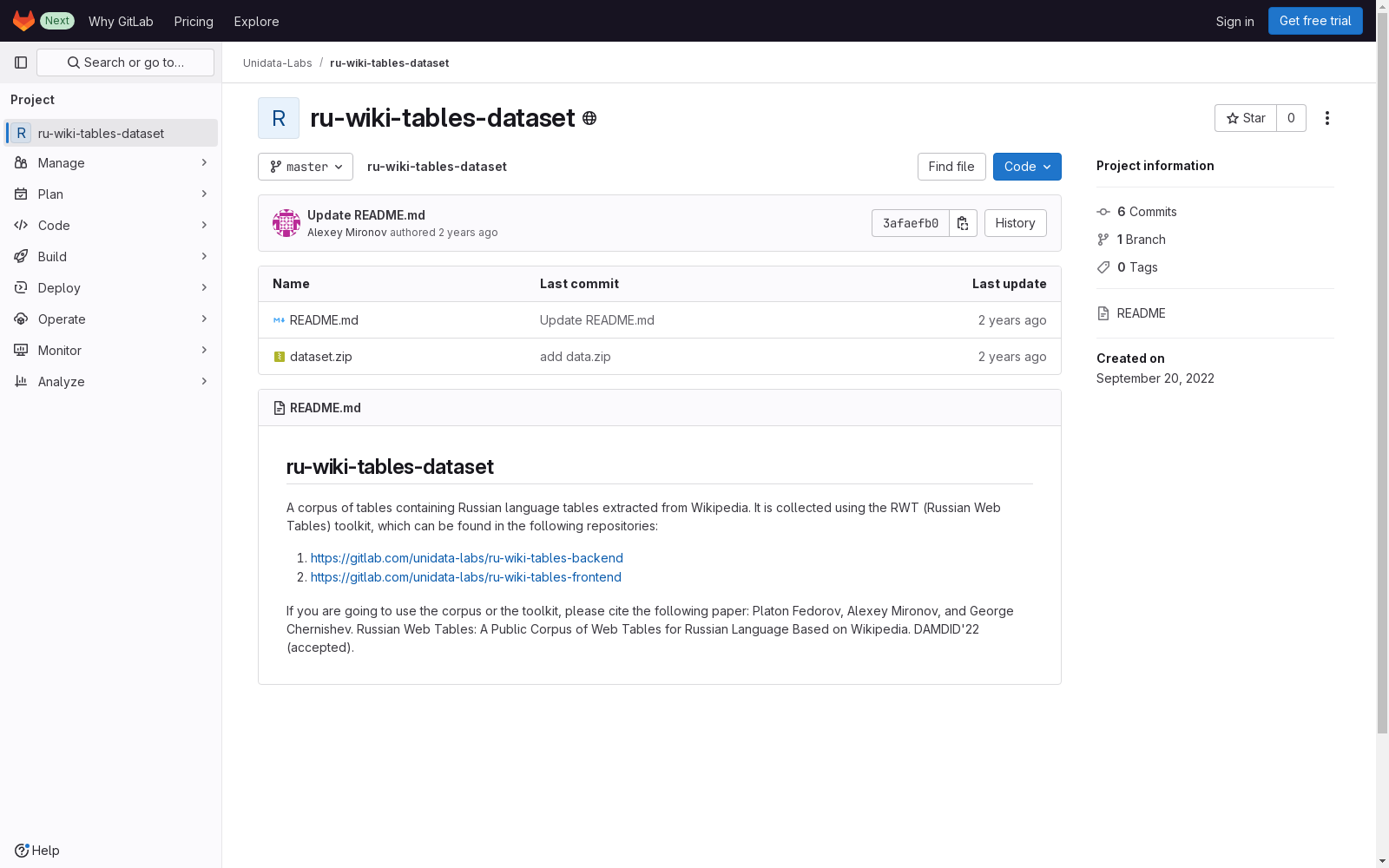1389x868 pixels.
Task: Expand the Code sidebar menu chevron
Action: [x=204, y=226]
